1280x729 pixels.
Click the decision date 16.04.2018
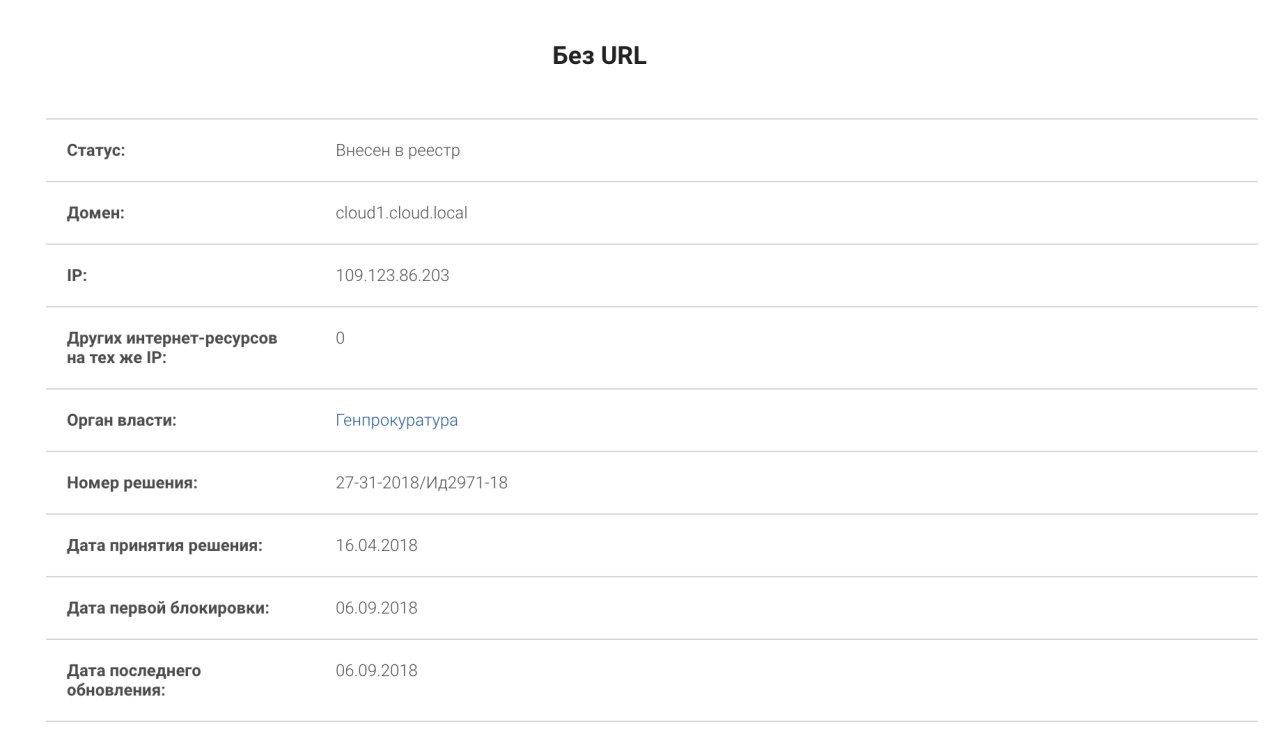click(376, 545)
